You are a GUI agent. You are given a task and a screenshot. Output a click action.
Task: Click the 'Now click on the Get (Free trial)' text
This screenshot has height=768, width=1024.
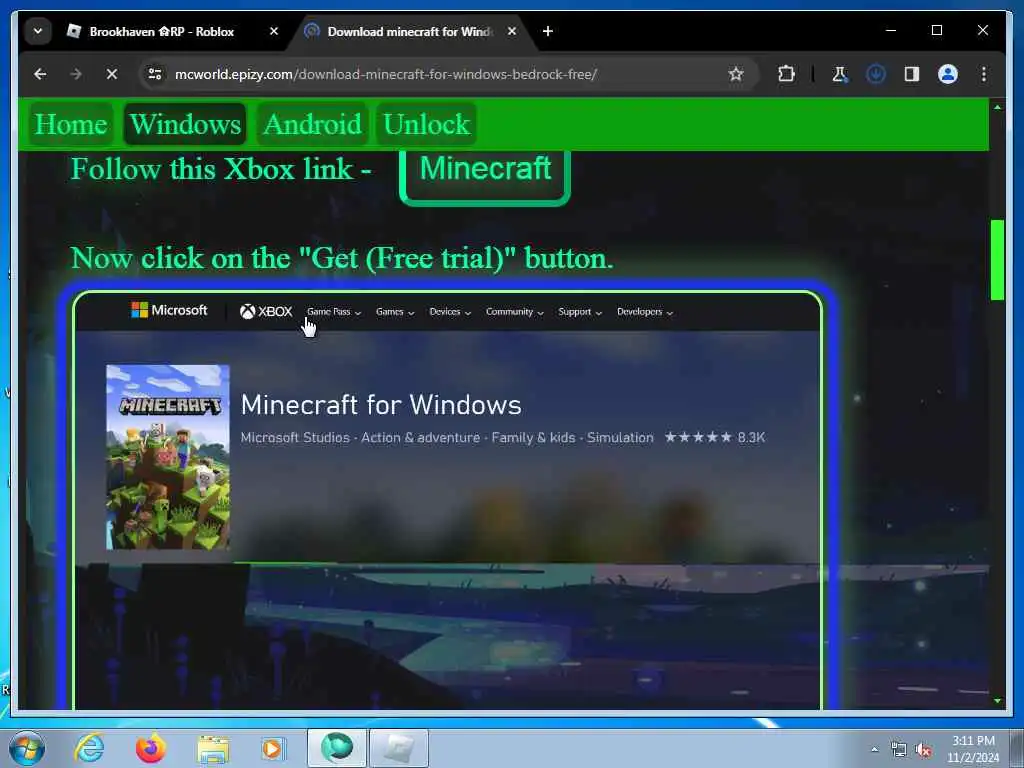[x=342, y=259]
